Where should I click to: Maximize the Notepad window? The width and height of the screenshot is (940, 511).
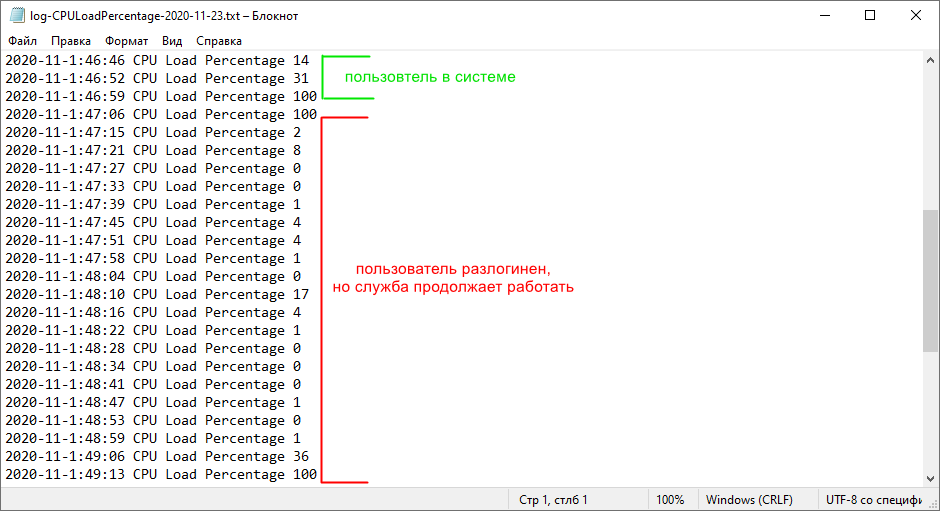(870, 16)
